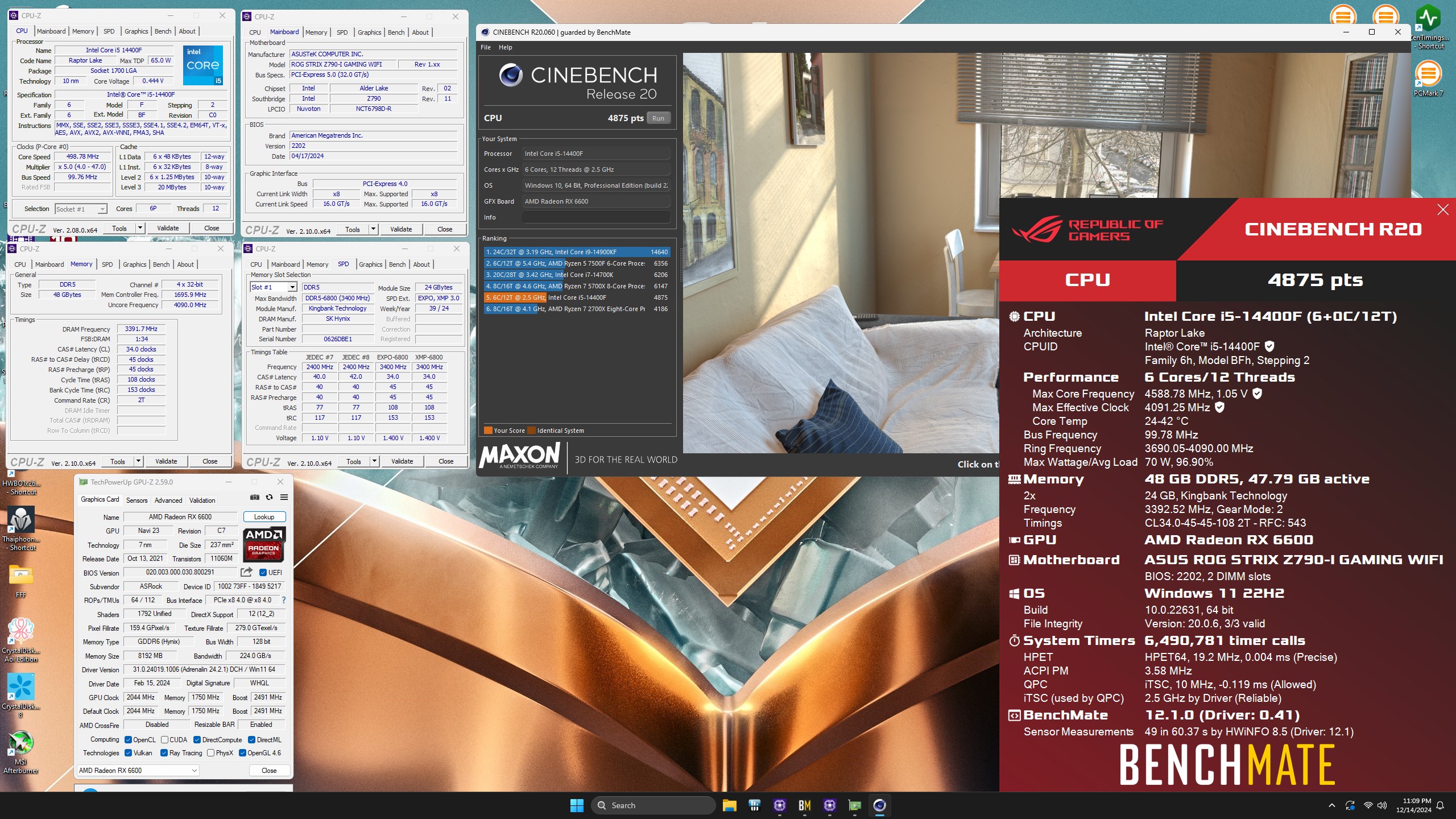Click the GPU-Z Lookup button
Viewport: 1456px width, 819px height.
(264, 517)
